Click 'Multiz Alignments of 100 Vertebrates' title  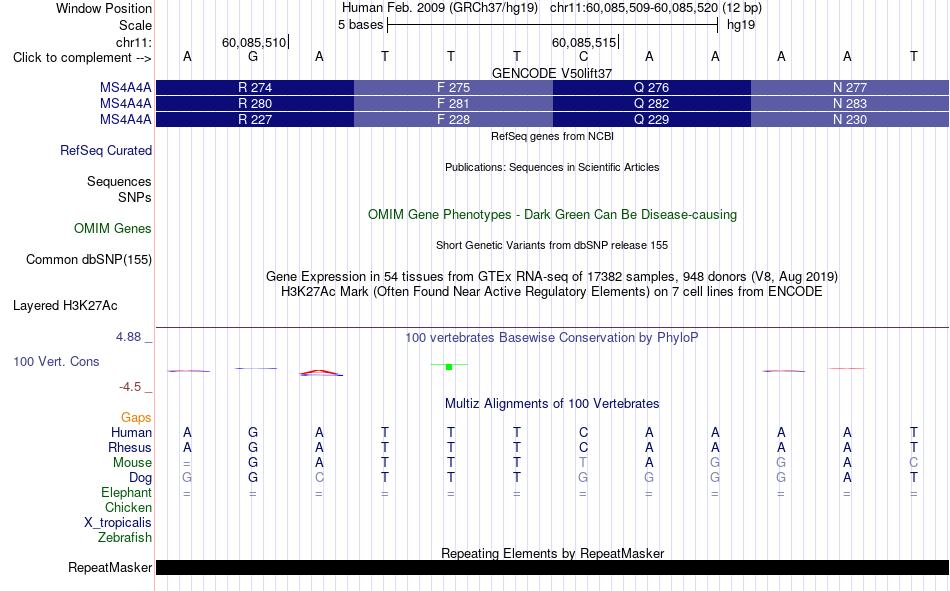(x=552, y=404)
